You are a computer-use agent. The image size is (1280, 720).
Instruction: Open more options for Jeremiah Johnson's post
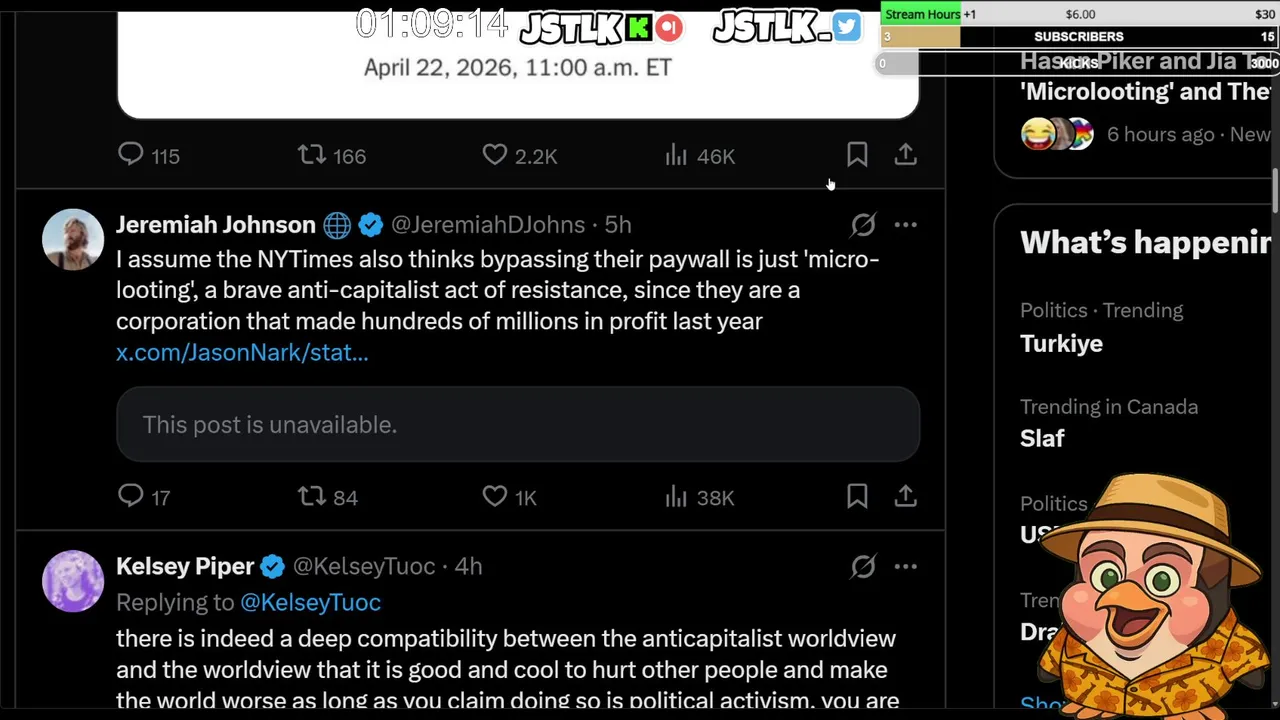905,225
